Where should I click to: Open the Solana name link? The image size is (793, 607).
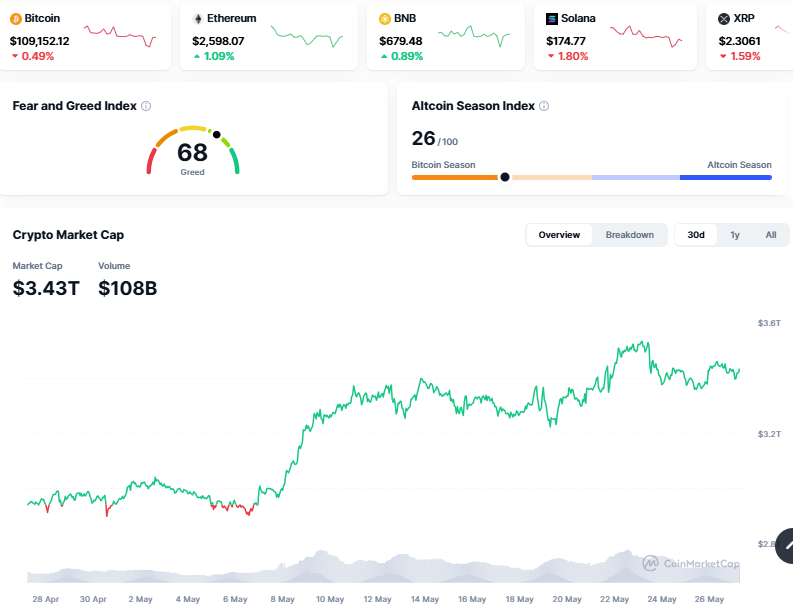578,18
